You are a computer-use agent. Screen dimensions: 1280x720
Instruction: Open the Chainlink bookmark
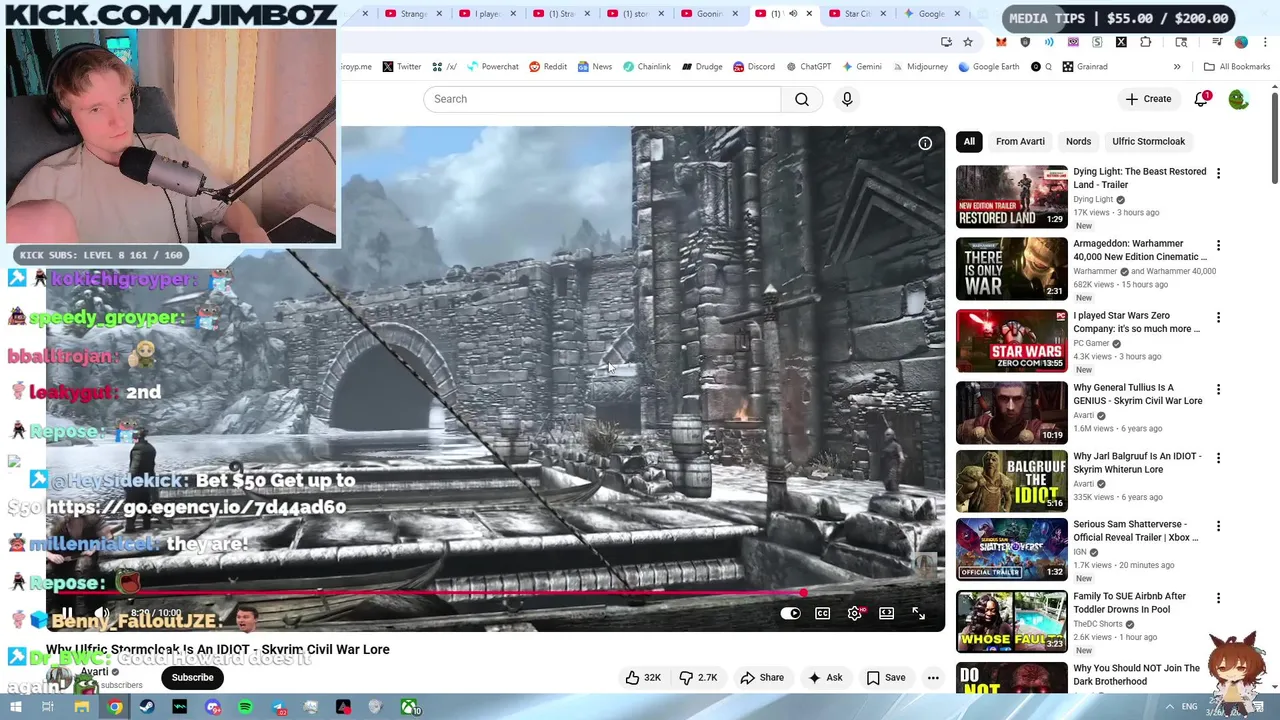pos(646,67)
